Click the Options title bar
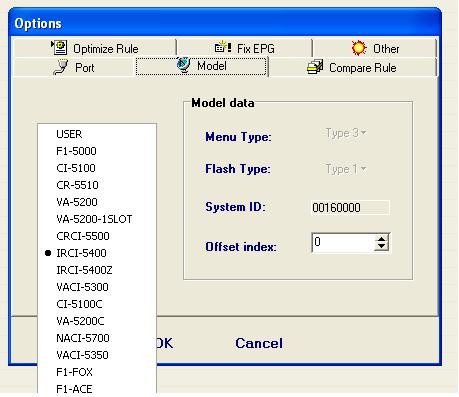Image resolution: width=459 pixels, height=397 pixels. [225, 23]
